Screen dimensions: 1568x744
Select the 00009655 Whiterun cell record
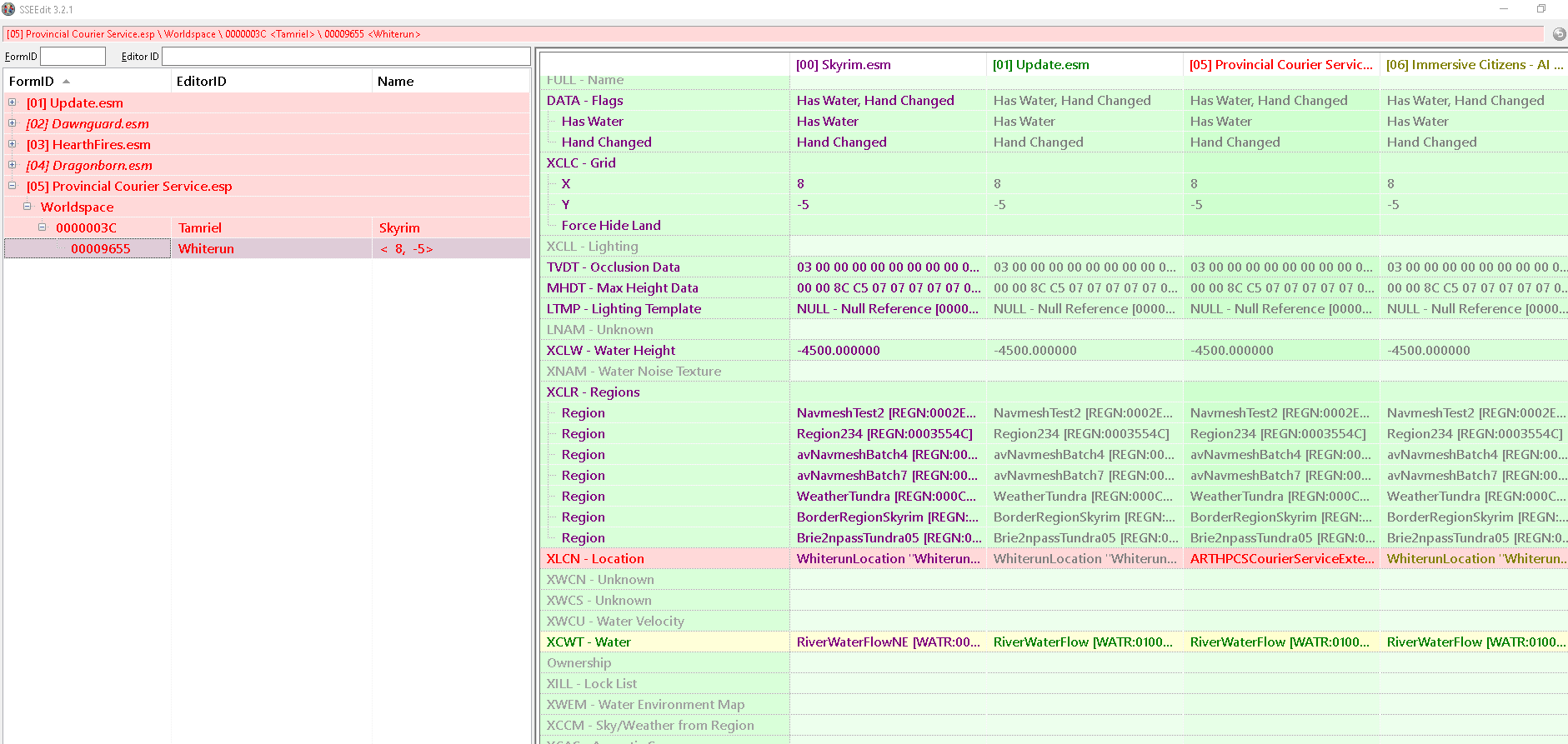pos(100,248)
